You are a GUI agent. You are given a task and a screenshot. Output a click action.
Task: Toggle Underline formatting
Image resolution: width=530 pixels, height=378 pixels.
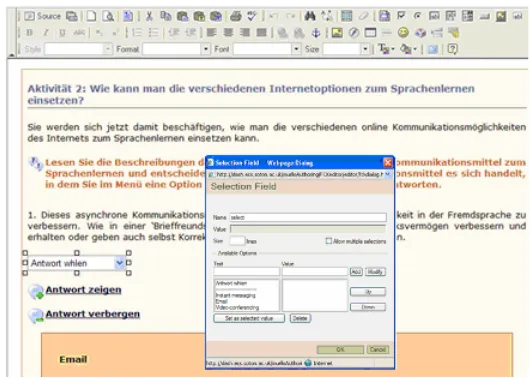tap(62, 33)
